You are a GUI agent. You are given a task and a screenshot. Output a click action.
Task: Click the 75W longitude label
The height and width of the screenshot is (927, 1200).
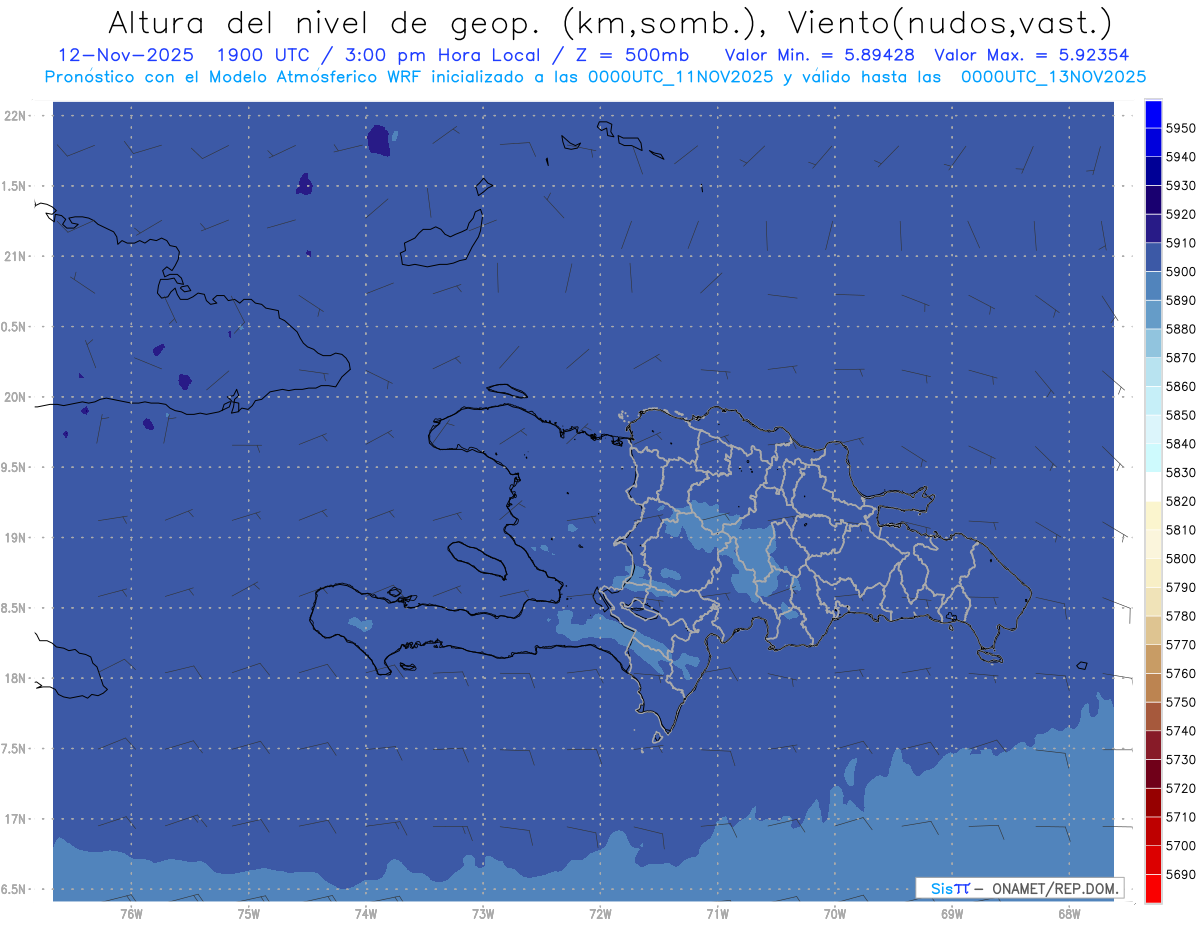point(249,913)
